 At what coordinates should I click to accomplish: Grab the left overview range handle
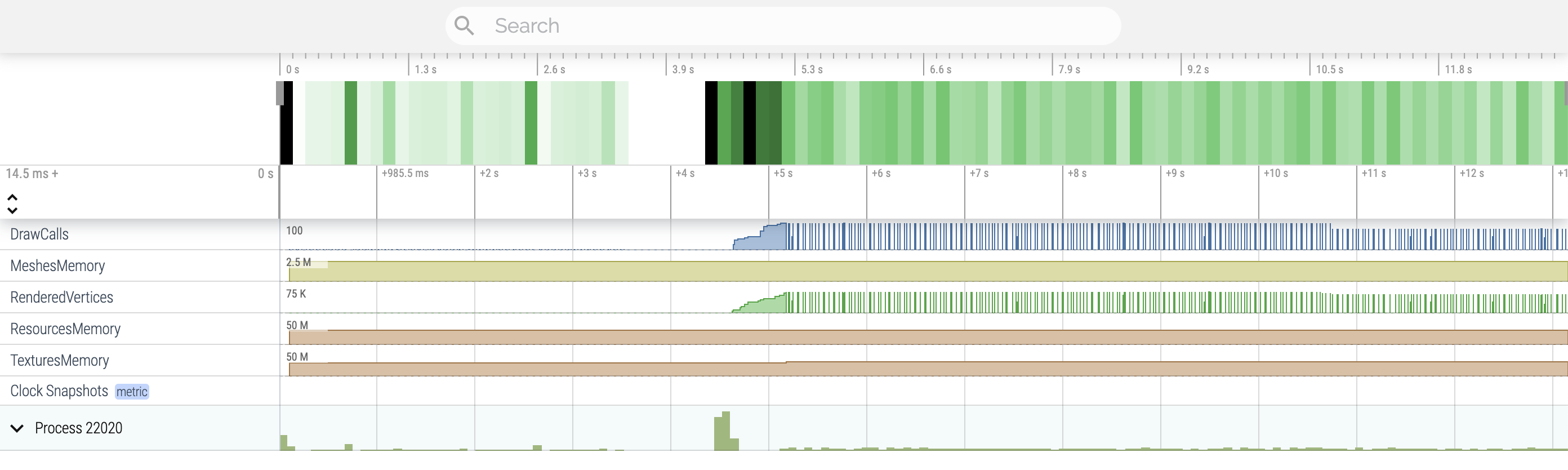[x=280, y=94]
